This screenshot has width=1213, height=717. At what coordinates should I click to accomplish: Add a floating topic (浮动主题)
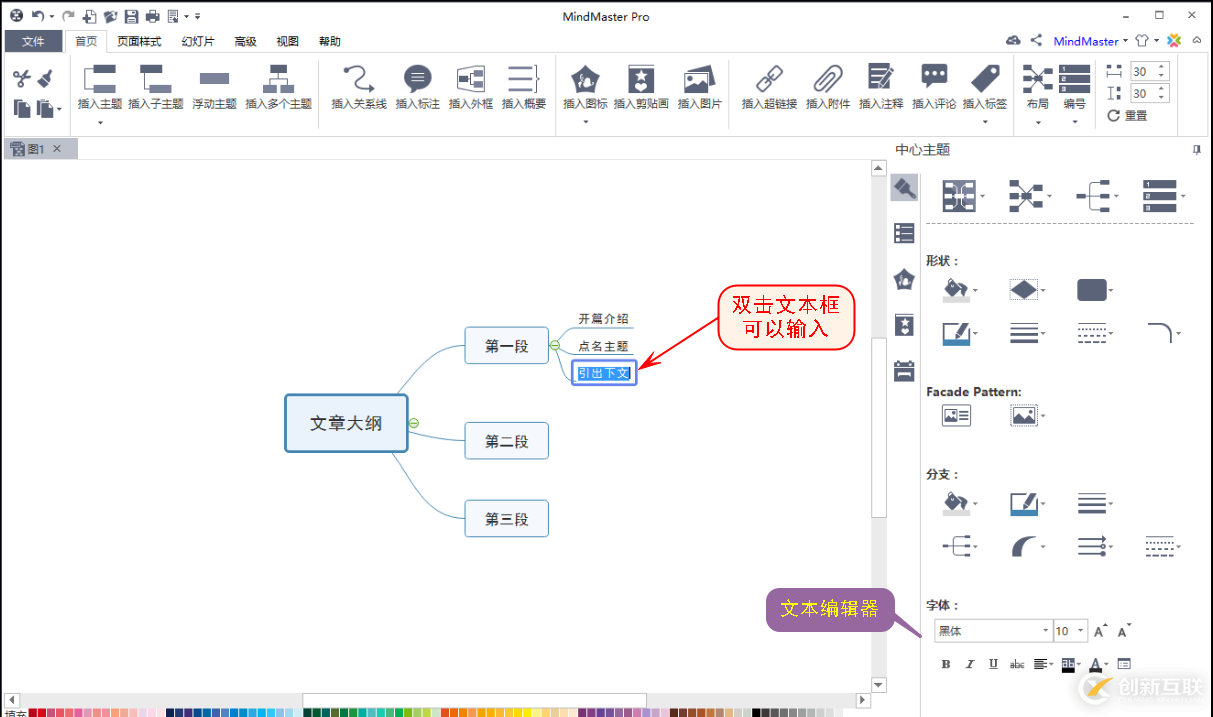coord(214,78)
